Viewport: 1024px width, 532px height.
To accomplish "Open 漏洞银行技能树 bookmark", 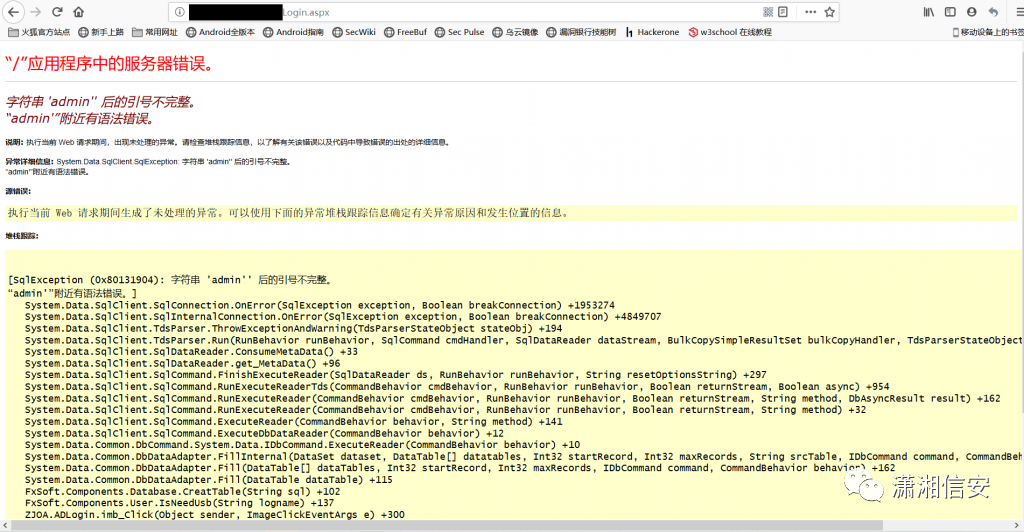I will [x=581, y=32].
